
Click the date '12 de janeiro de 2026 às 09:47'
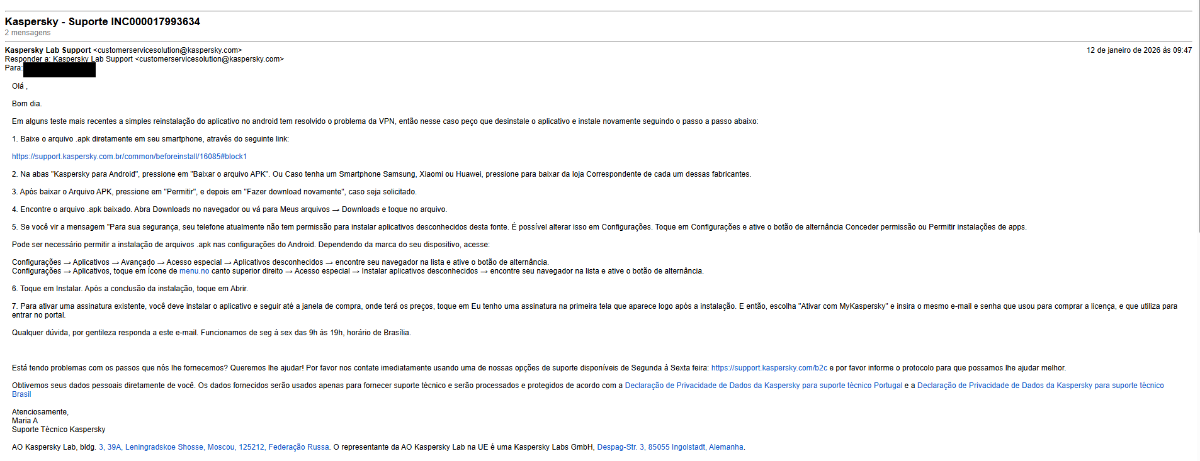coord(1139,49)
